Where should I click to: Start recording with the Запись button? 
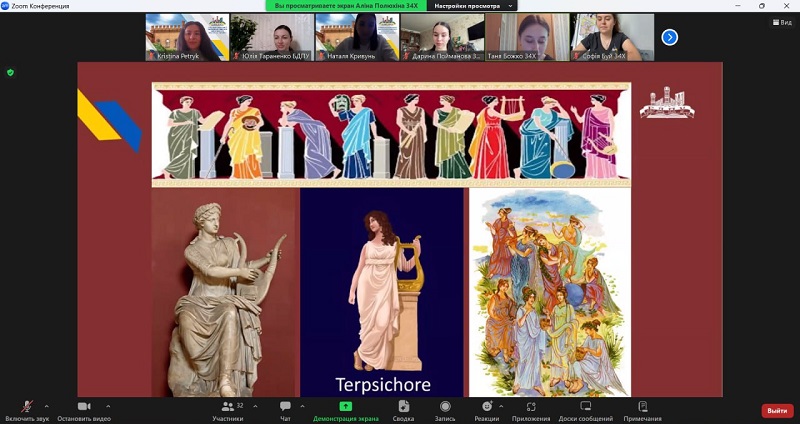pyautogui.click(x=445, y=407)
